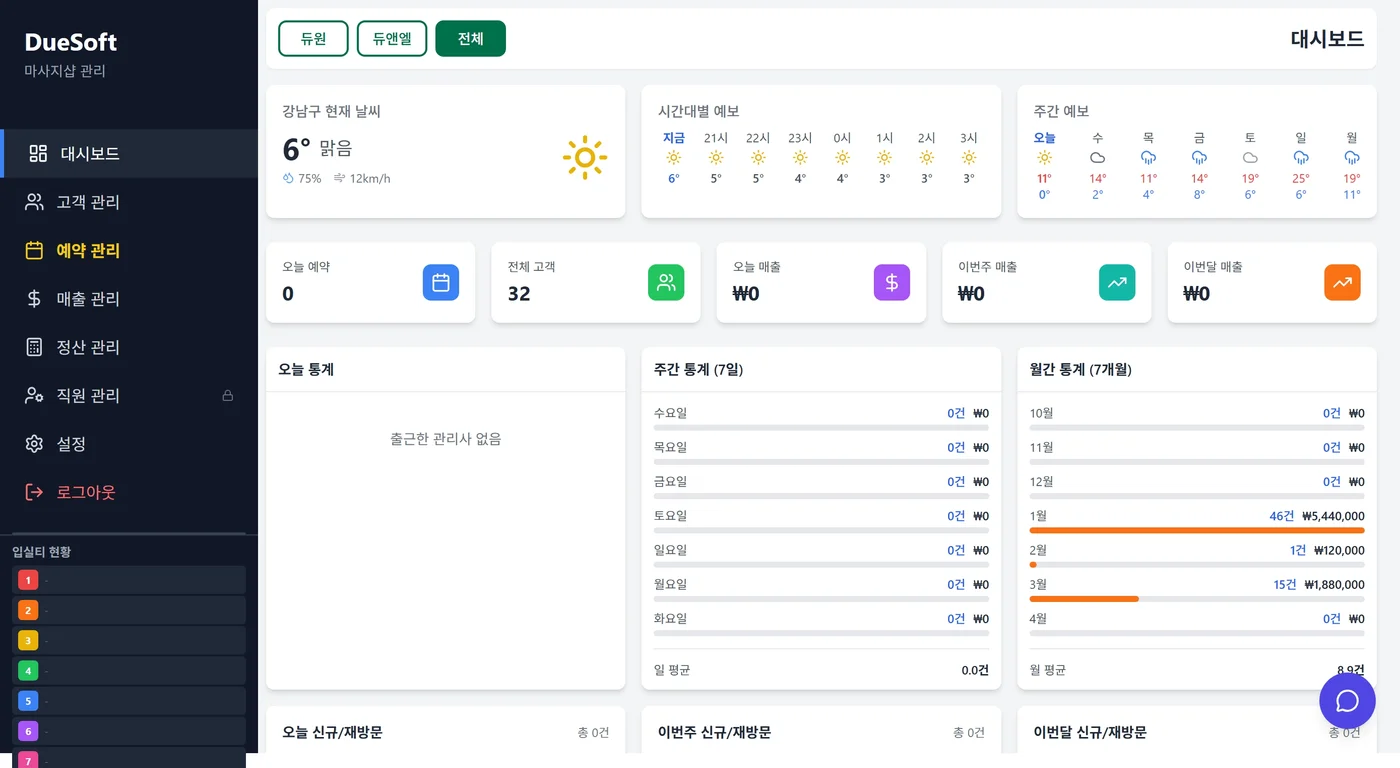
Task: Click the 23시 hourly forecast column
Action: (x=800, y=158)
